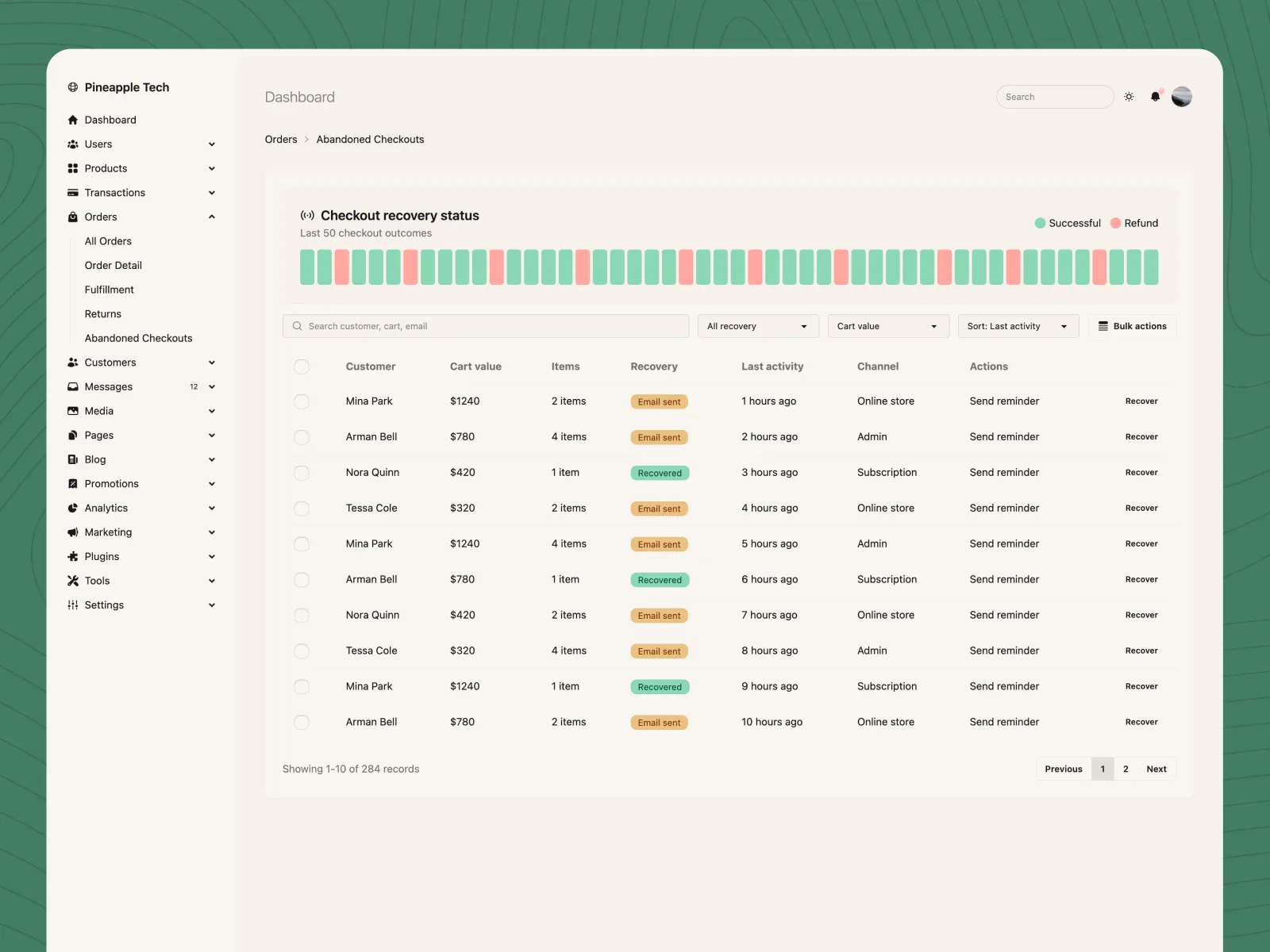Viewport: 1270px width, 952px height.
Task: Click the Transactions card icon
Action: pos(73,193)
